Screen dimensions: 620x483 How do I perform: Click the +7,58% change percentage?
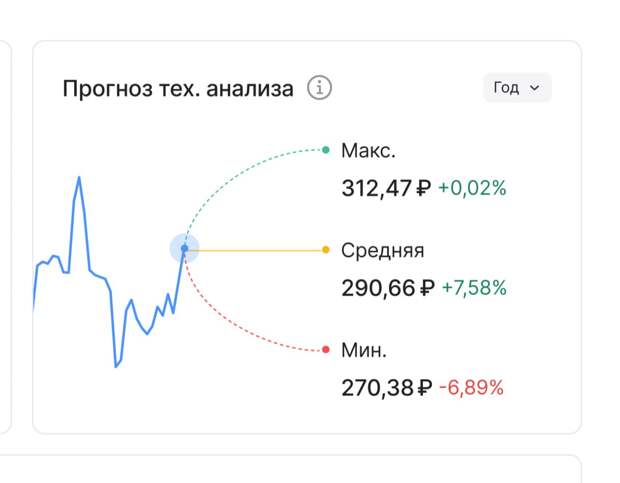click(x=474, y=288)
